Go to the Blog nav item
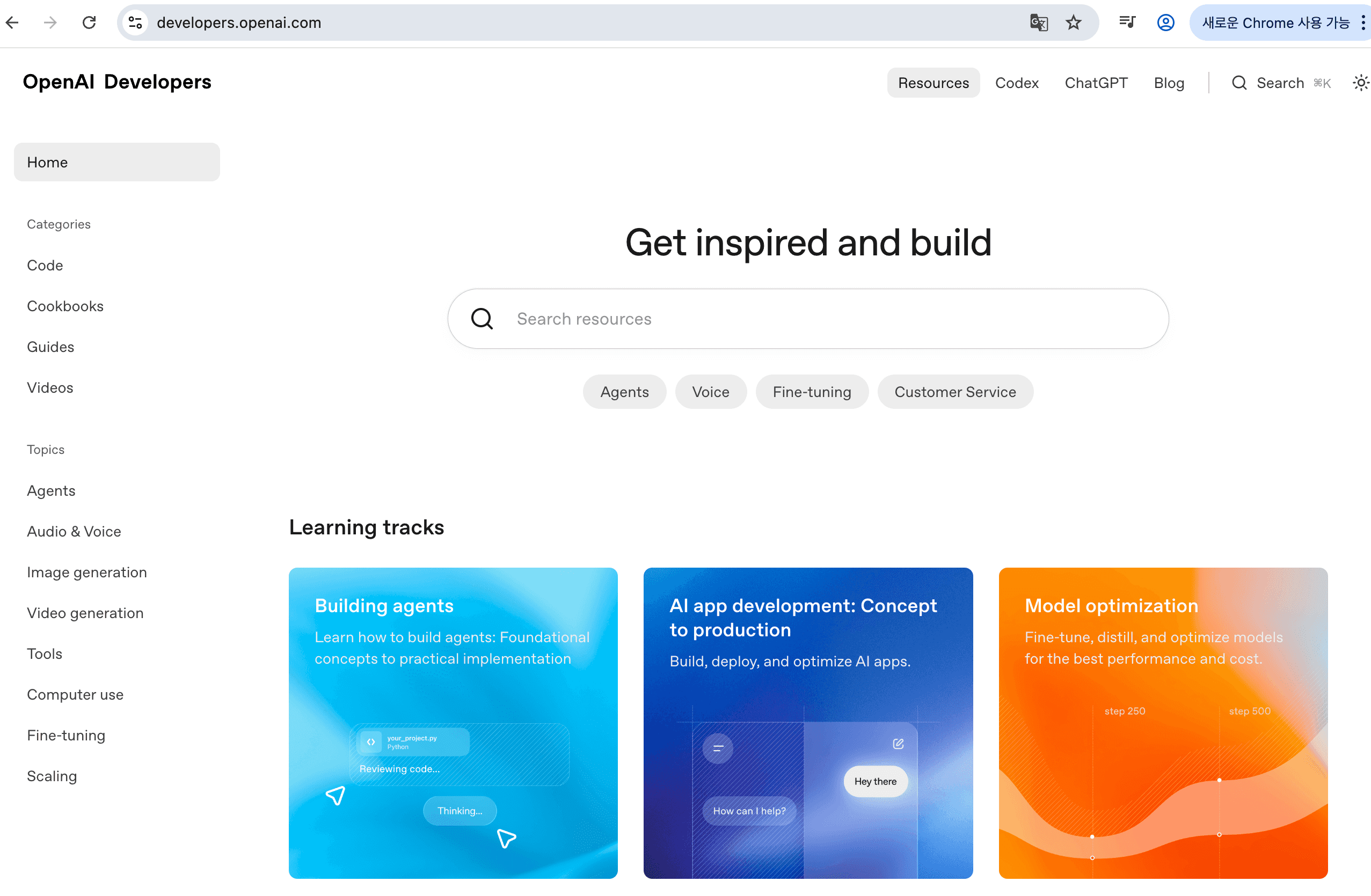Screen dimensions: 1371x896 coord(1169,83)
